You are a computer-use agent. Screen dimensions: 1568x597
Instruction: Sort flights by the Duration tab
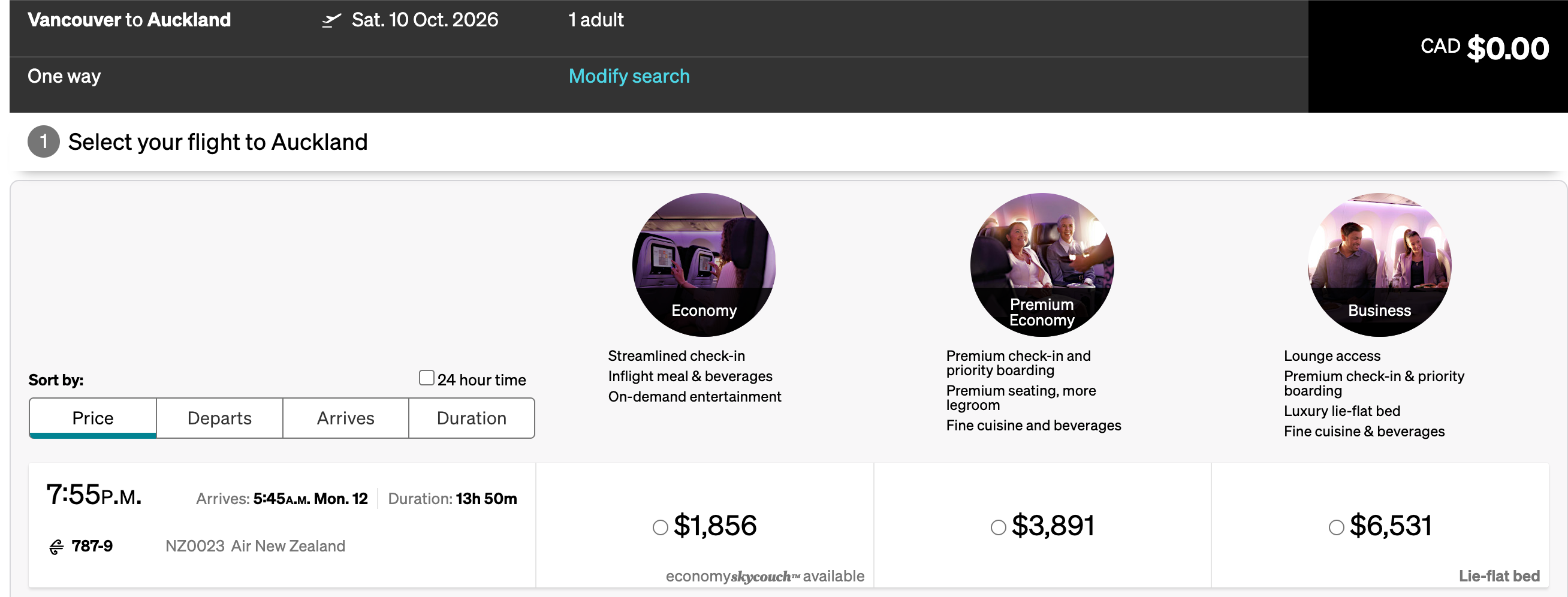tap(471, 418)
